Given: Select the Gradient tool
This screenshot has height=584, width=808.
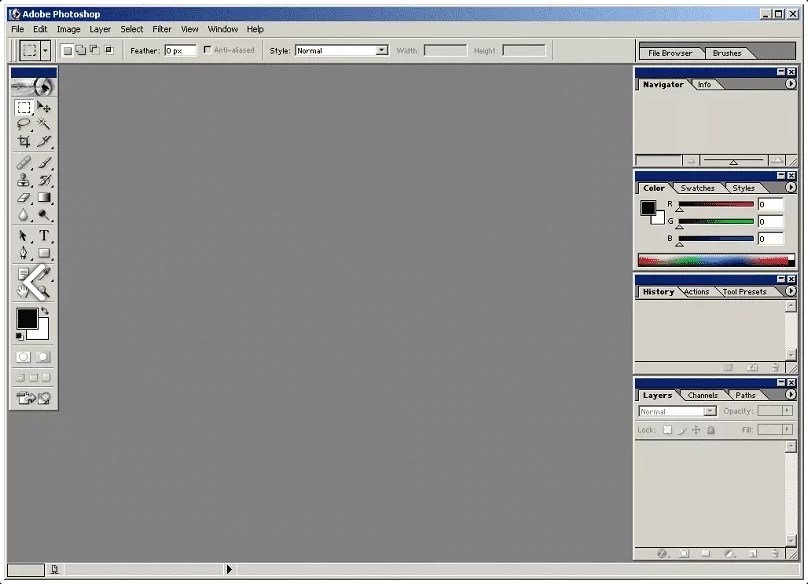Looking at the screenshot, I should [x=44, y=197].
